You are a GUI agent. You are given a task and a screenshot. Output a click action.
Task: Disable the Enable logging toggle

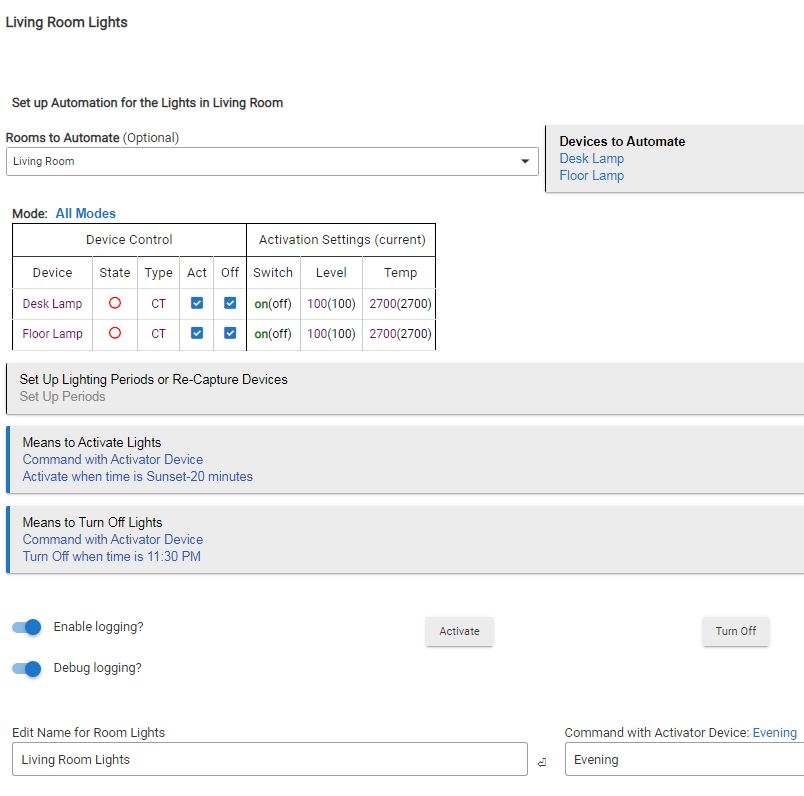point(27,627)
